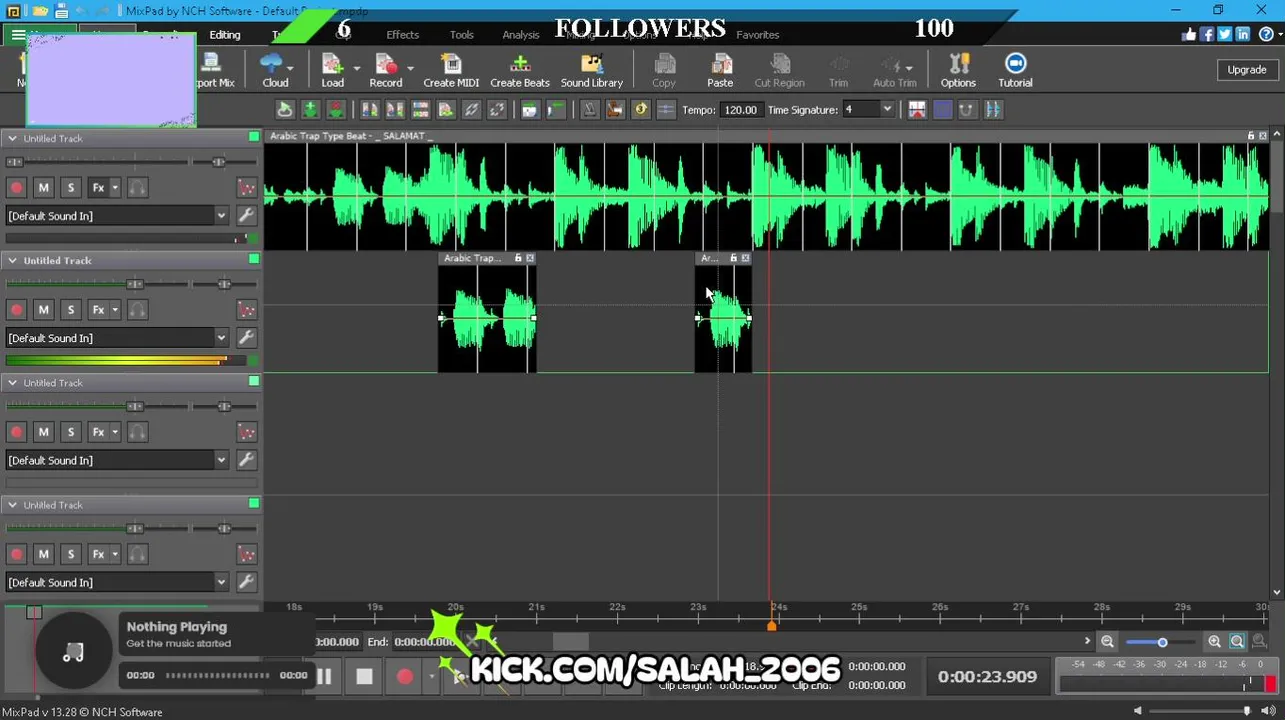
Task: Click the transport Record button
Action: pos(404,677)
